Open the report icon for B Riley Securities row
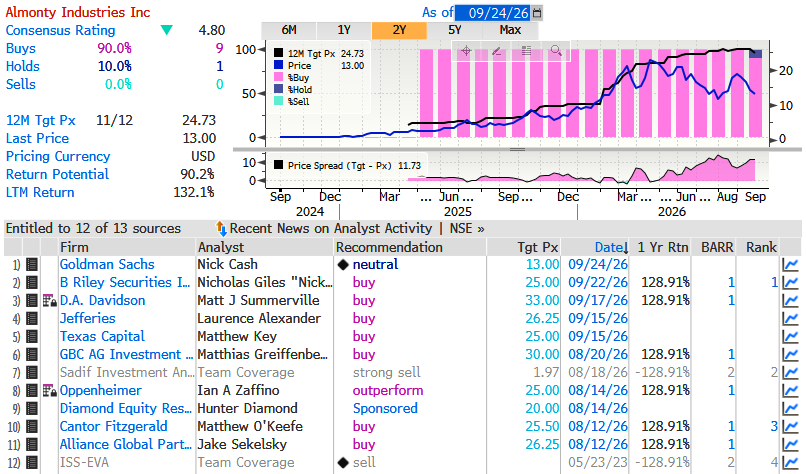Screen dimensions: 806x474 (x=32, y=282)
